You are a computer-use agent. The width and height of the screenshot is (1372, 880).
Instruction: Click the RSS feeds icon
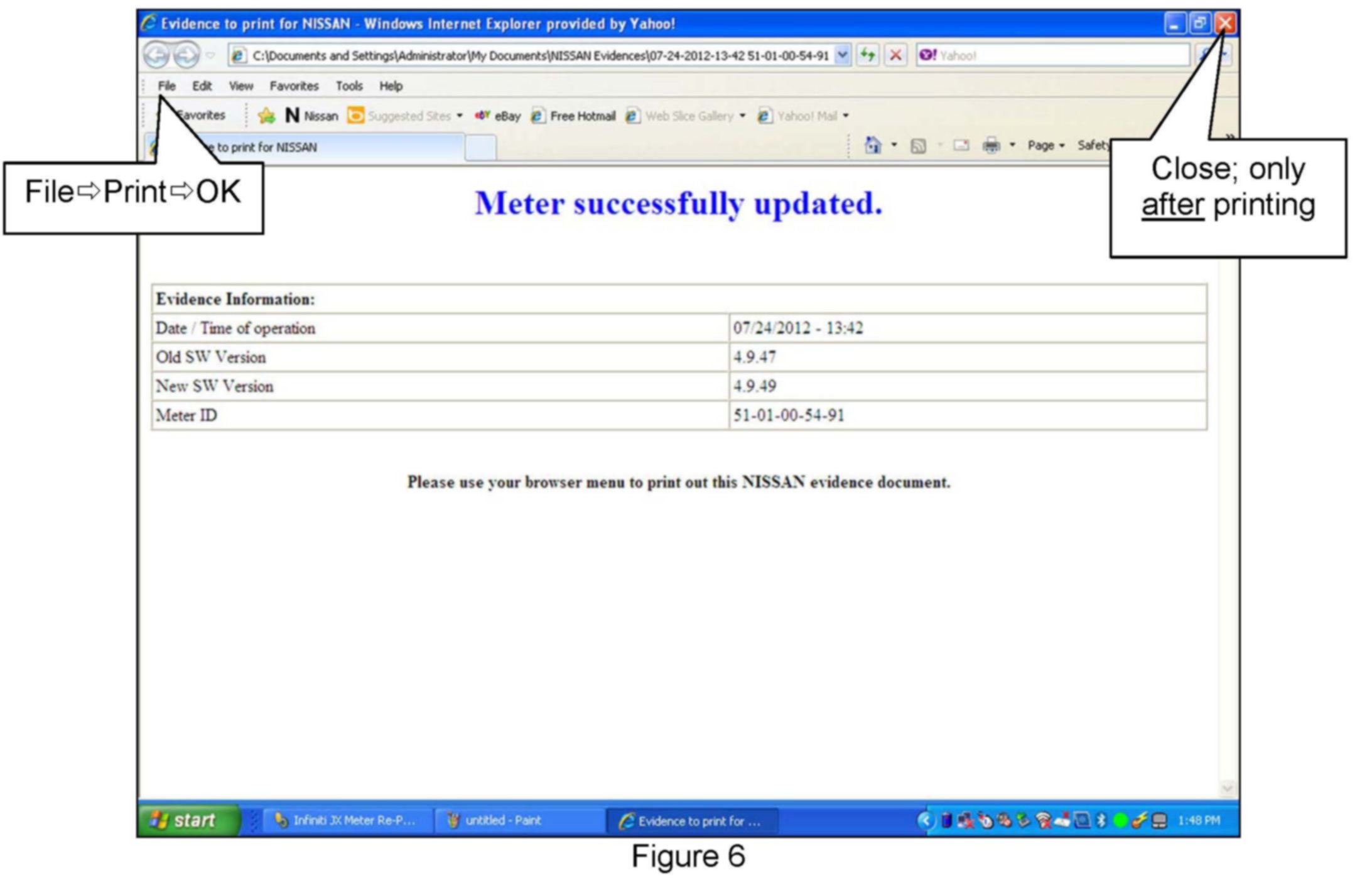tap(918, 146)
